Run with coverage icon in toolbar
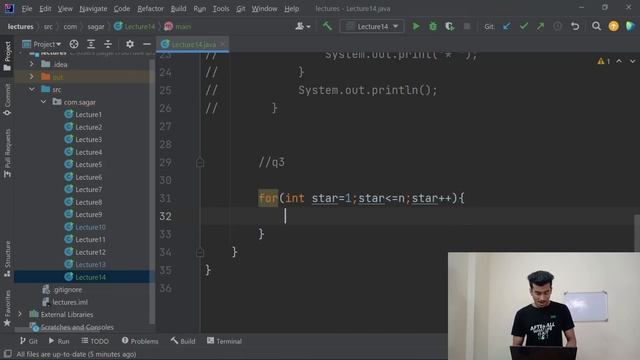 (449, 27)
